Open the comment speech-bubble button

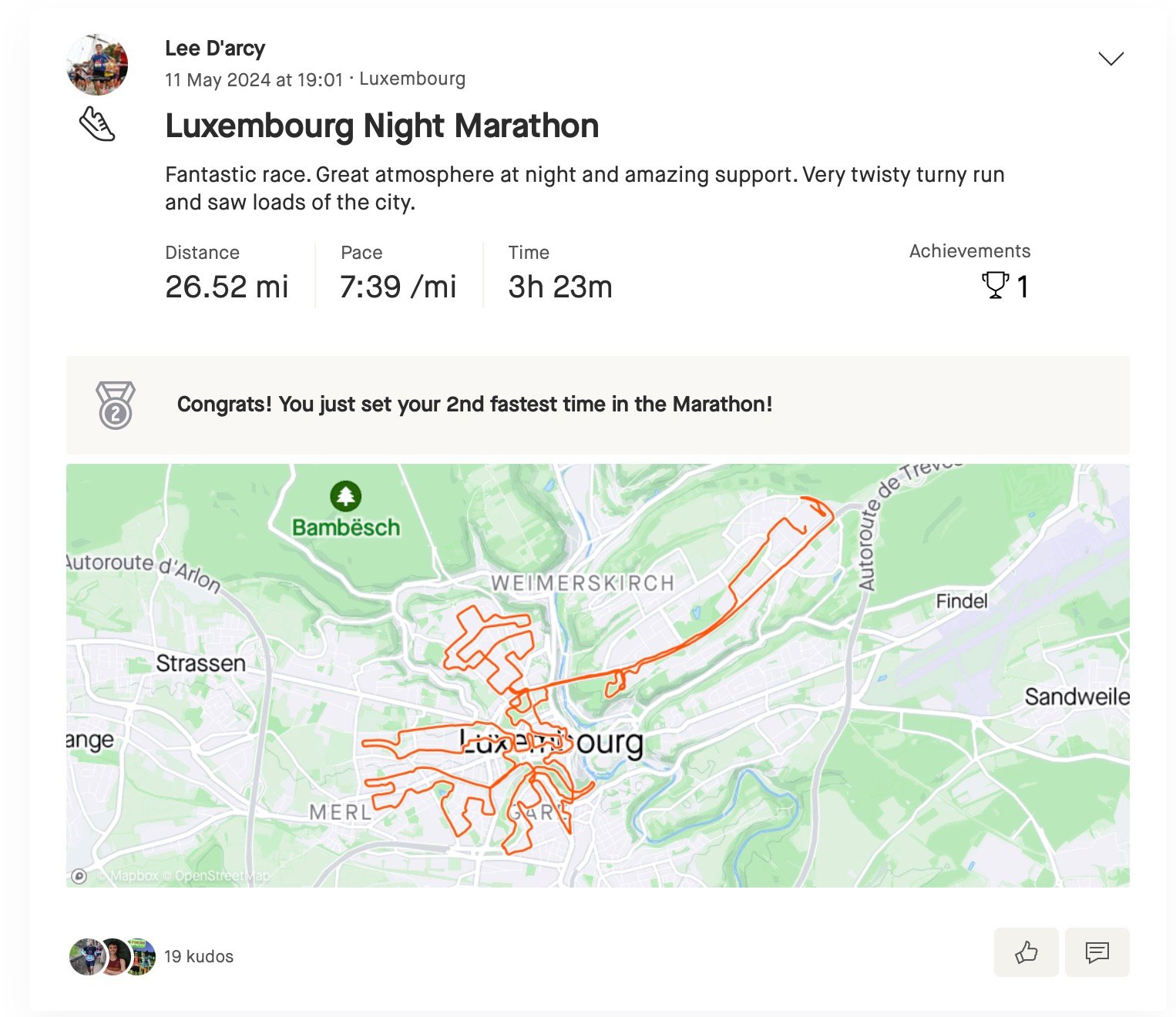1097,952
